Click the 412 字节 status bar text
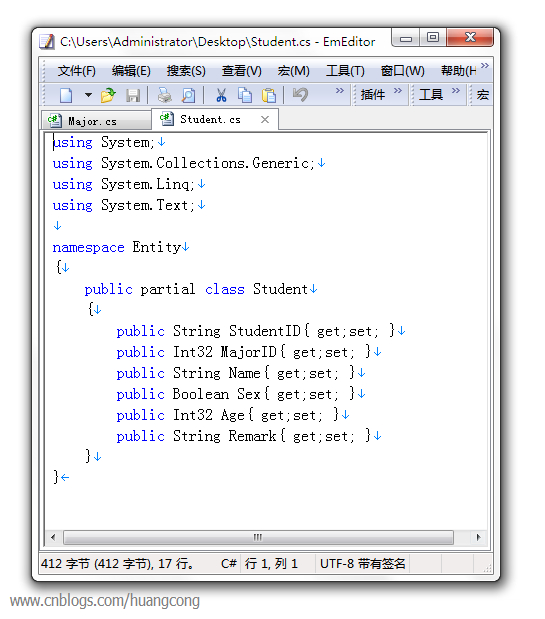545x619 pixels. pyautogui.click(x=117, y=564)
